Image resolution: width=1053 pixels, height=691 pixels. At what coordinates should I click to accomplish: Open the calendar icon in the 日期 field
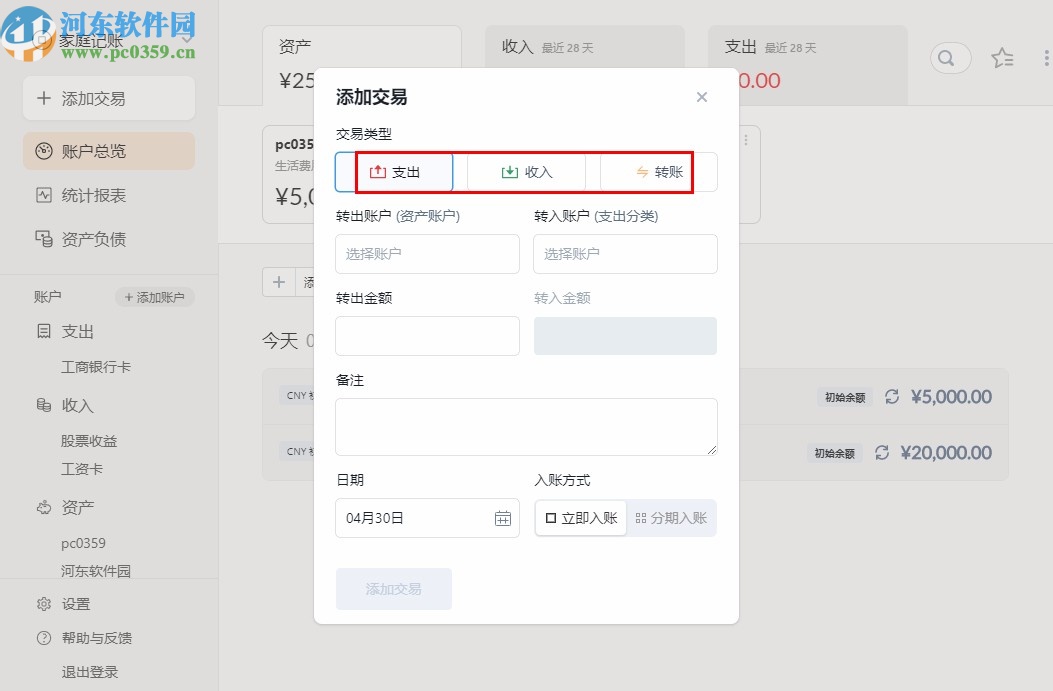(x=503, y=518)
